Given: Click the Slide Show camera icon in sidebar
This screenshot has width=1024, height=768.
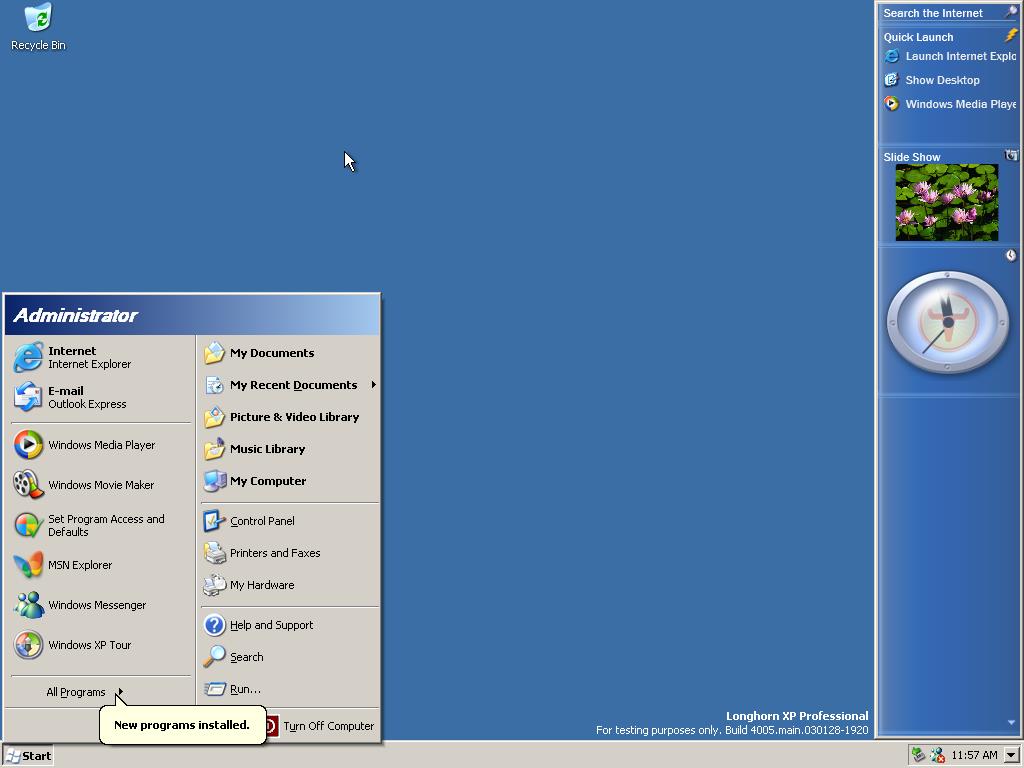Looking at the screenshot, I should click(x=1011, y=155).
